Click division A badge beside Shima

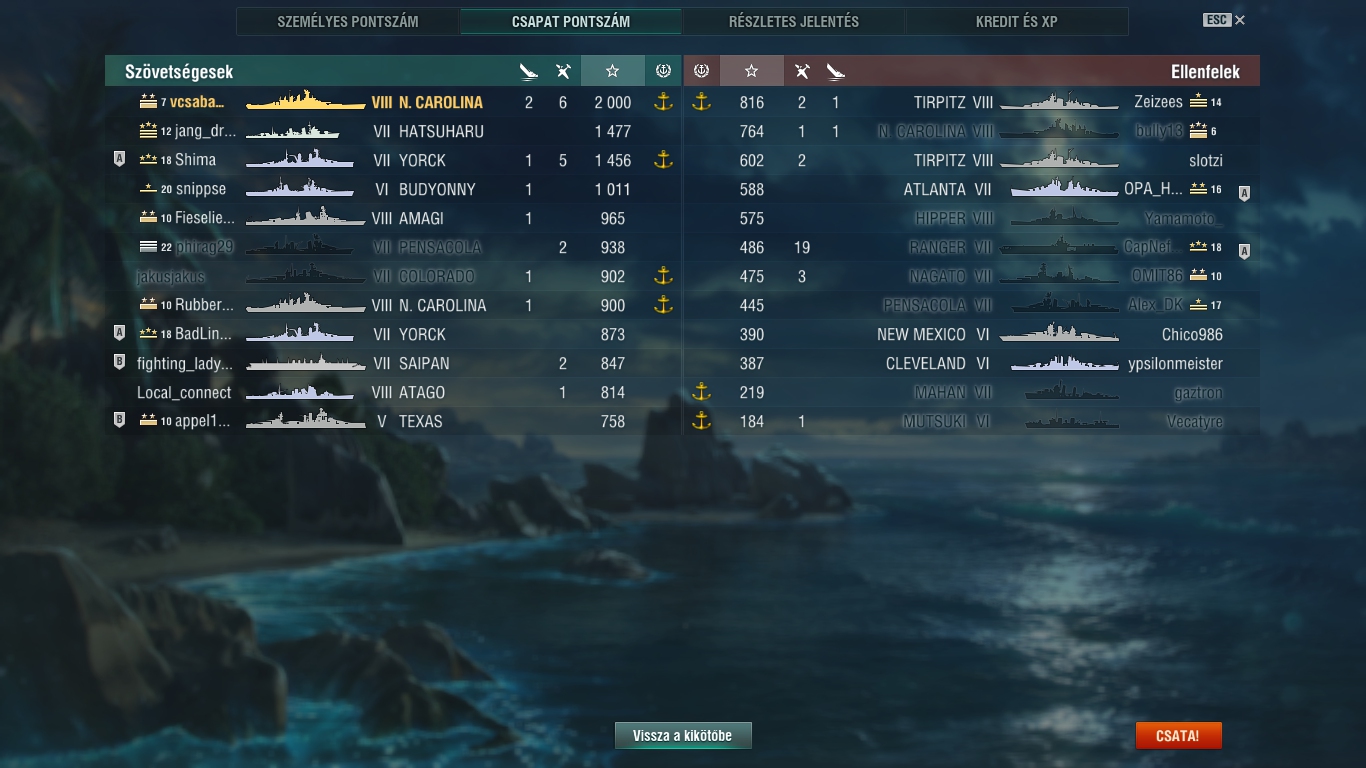(x=119, y=160)
